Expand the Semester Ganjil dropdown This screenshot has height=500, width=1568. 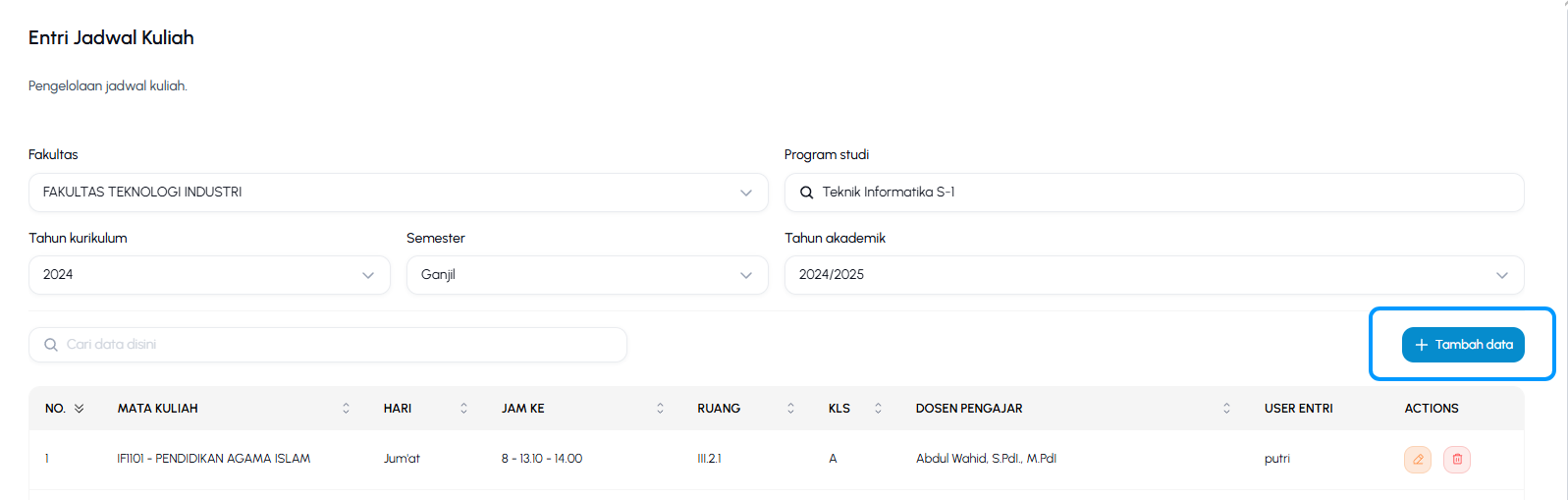[x=587, y=275]
